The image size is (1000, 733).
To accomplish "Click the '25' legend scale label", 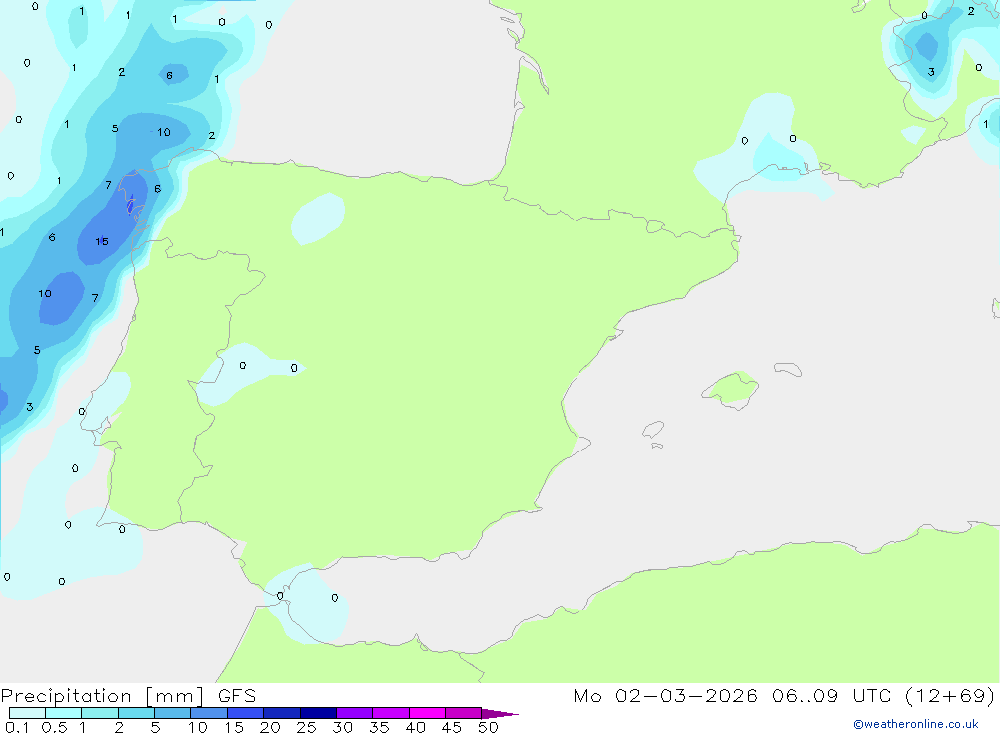I will pos(306,727).
